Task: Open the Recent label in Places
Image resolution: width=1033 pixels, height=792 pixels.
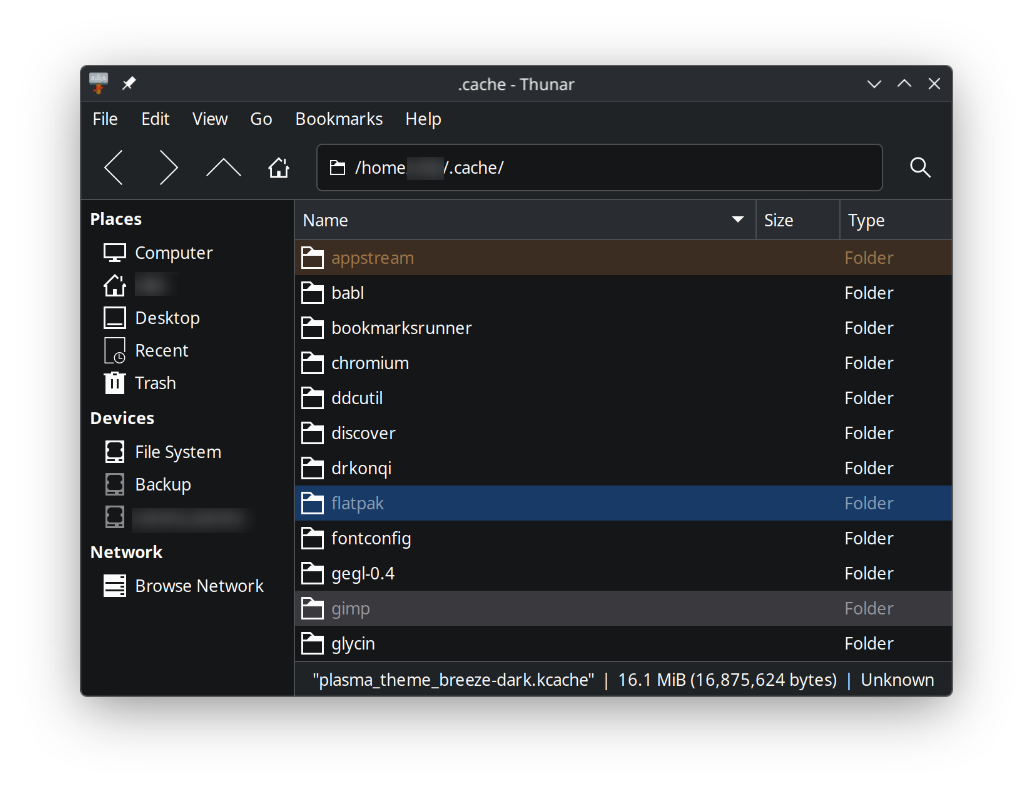Action: click(x=161, y=351)
